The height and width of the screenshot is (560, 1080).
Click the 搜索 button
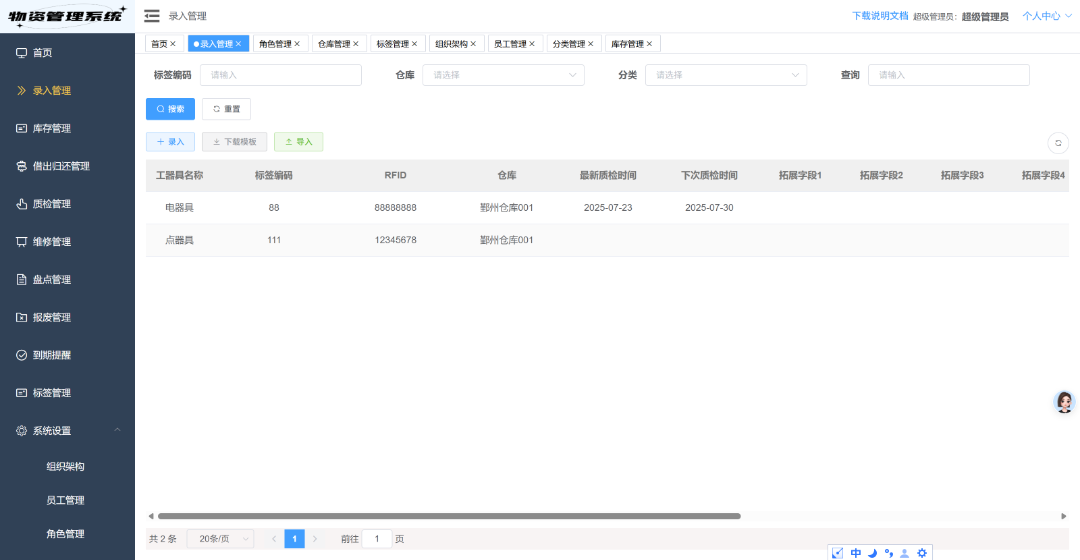point(170,109)
